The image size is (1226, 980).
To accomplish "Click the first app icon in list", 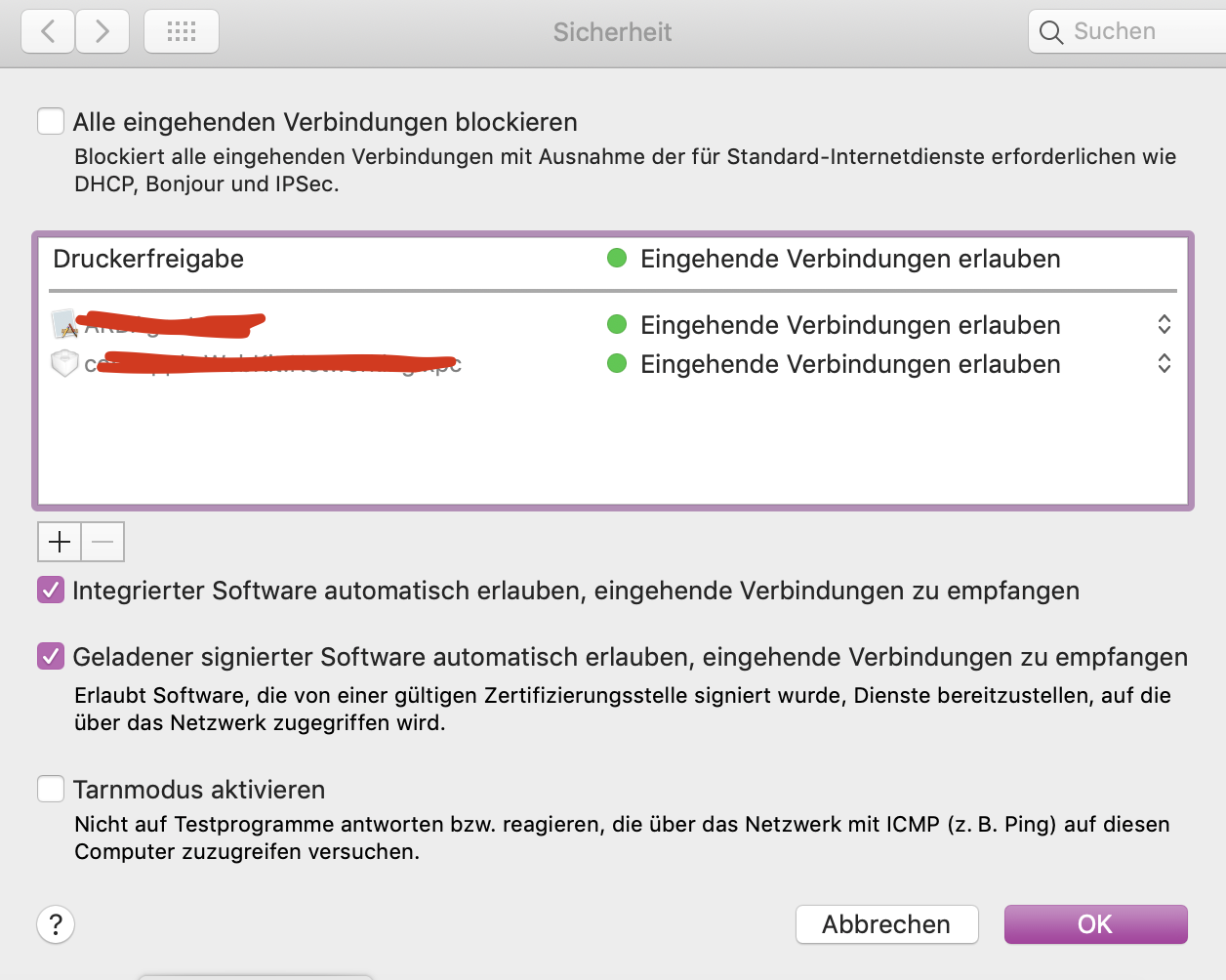I will tap(64, 324).
